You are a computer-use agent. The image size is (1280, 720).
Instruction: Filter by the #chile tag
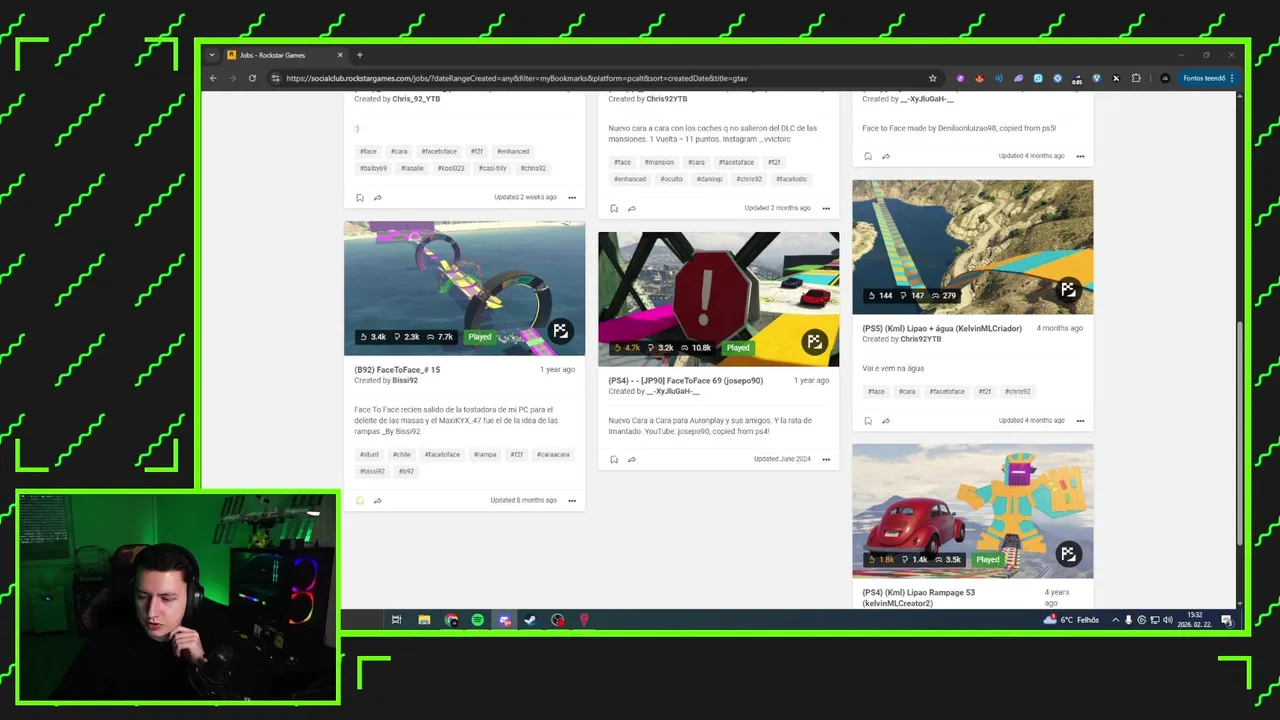coord(401,454)
